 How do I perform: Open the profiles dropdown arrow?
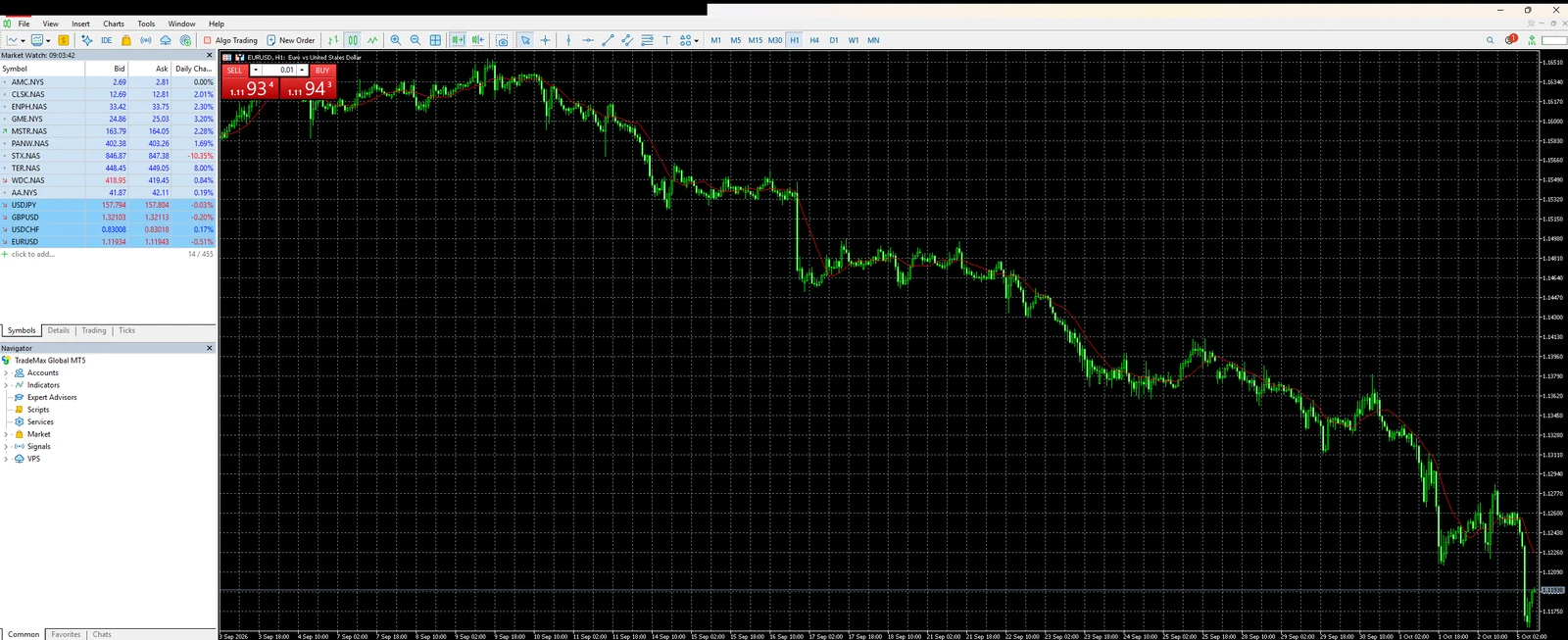click(48, 41)
